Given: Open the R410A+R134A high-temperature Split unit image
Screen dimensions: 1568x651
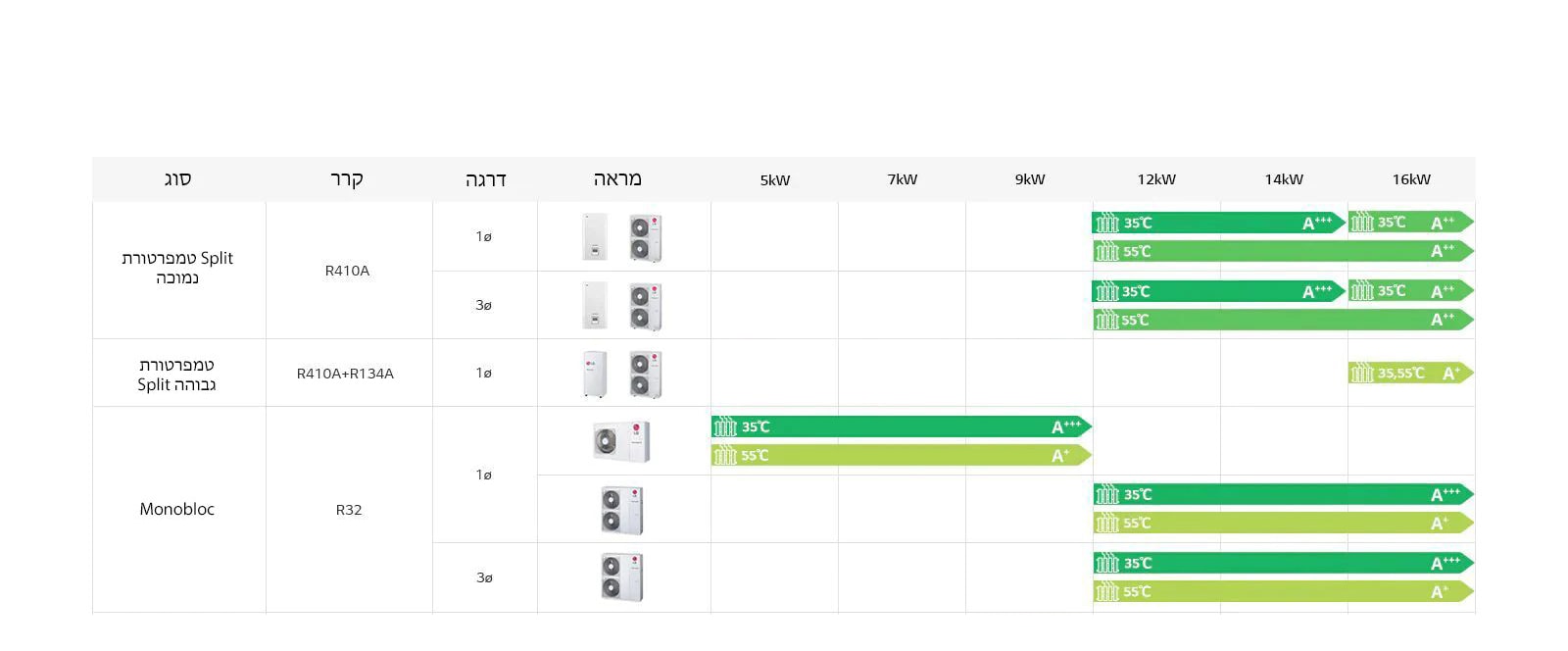Looking at the screenshot, I should point(621,374).
